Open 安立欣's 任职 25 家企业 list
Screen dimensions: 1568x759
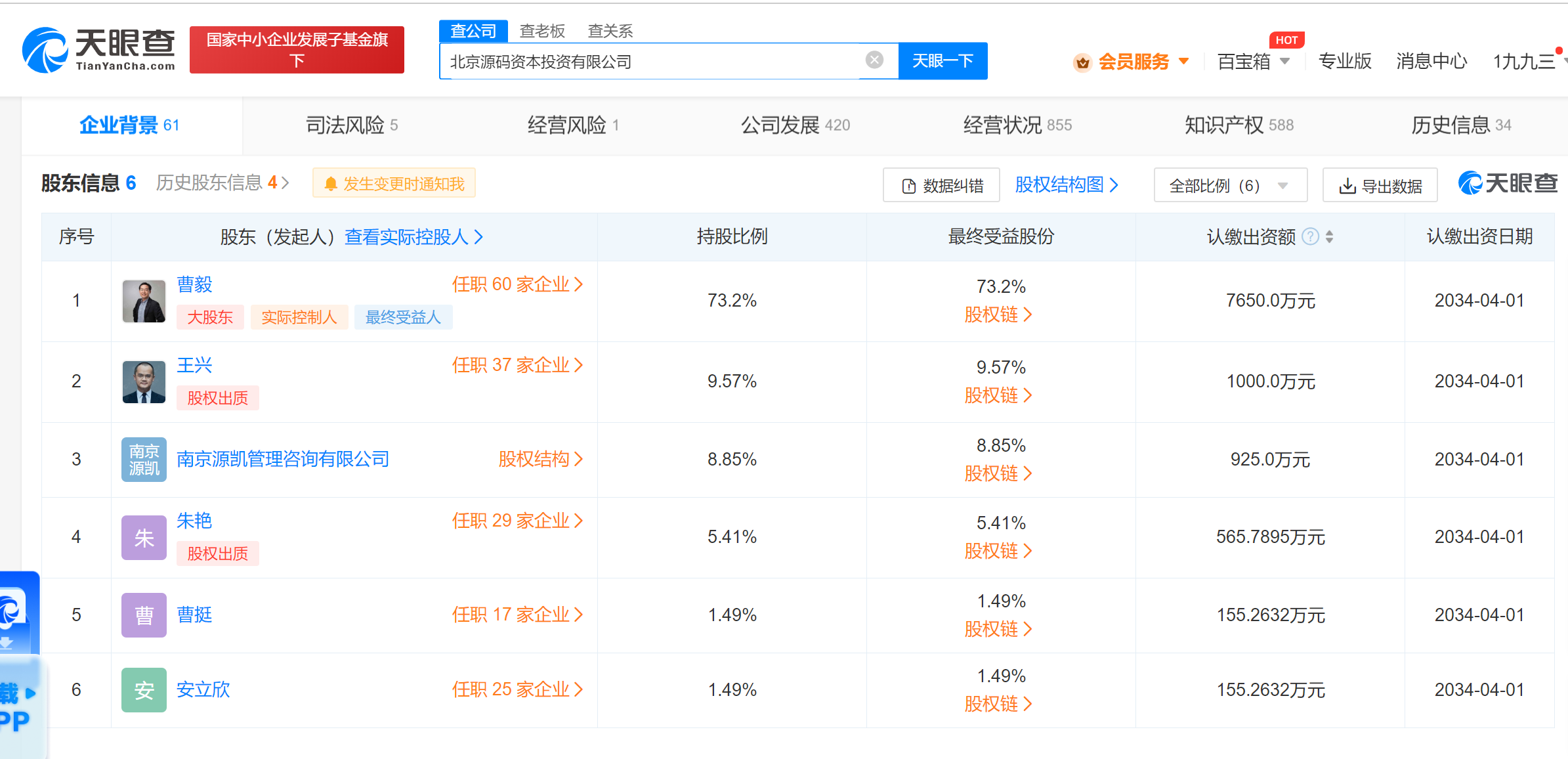(x=517, y=689)
